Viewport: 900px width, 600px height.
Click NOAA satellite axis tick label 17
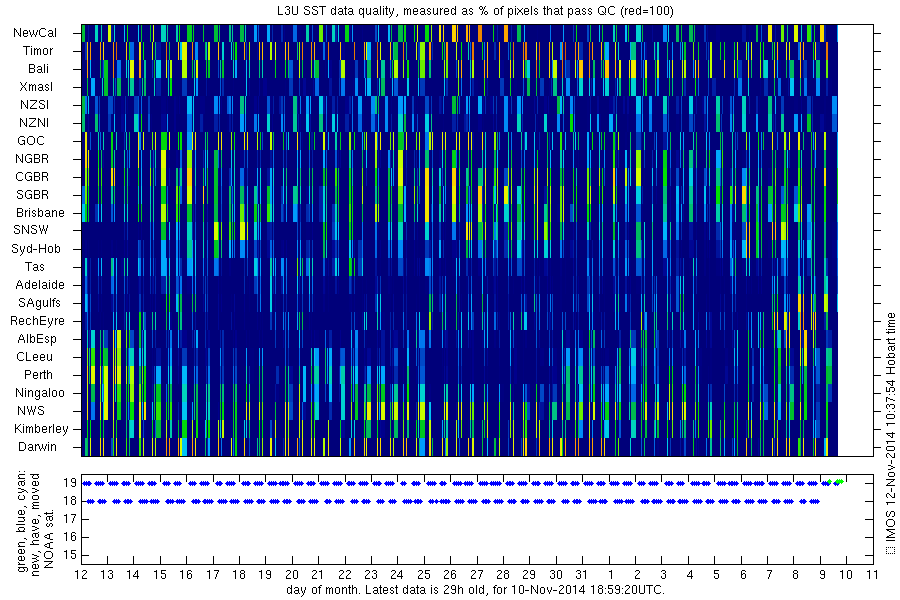70,519
